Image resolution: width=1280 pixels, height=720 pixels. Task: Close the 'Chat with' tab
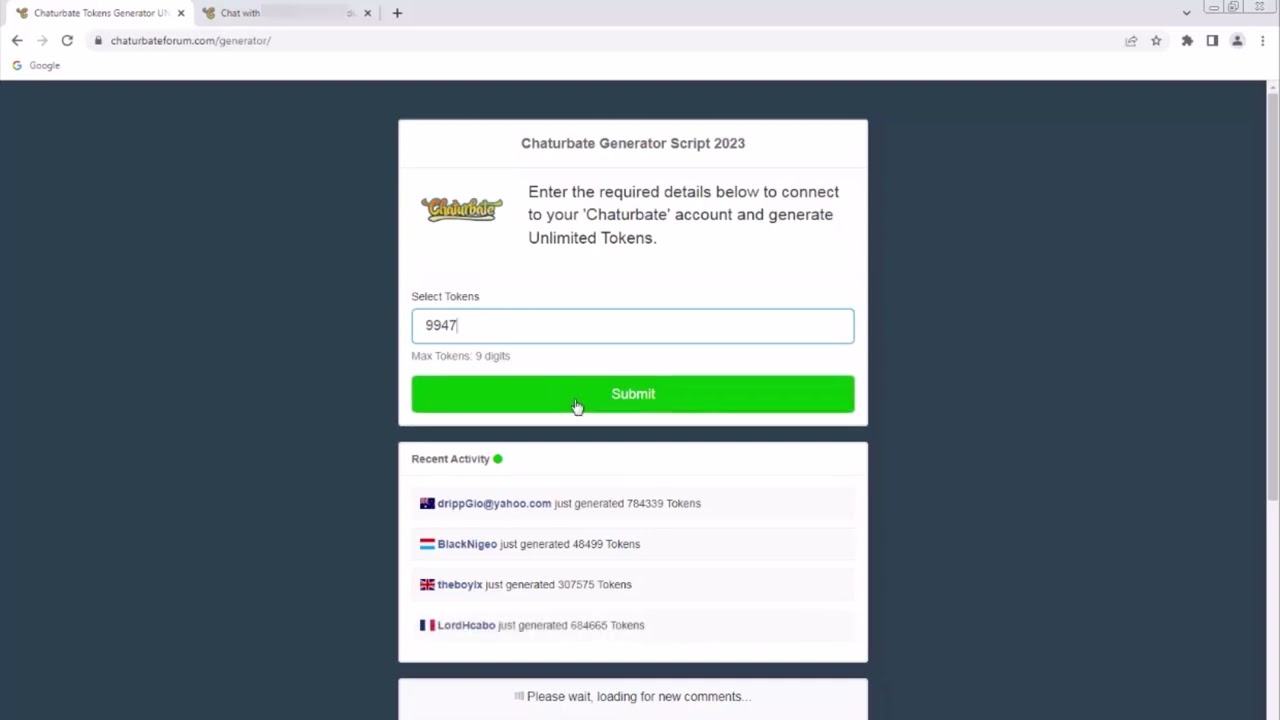coord(367,13)
